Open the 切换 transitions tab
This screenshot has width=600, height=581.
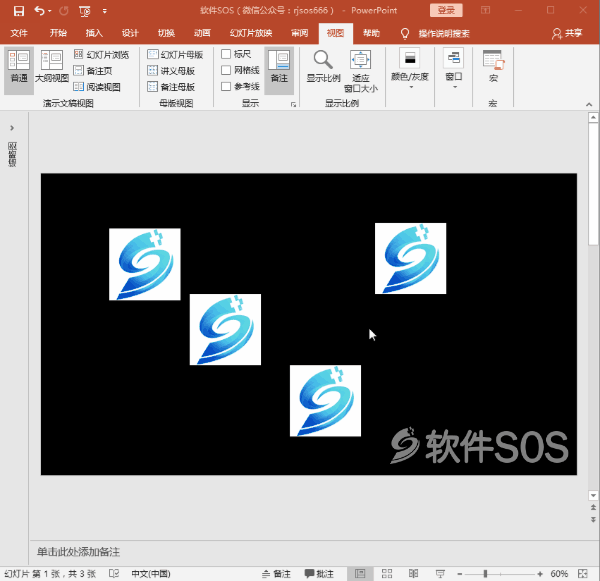[166, 33]
